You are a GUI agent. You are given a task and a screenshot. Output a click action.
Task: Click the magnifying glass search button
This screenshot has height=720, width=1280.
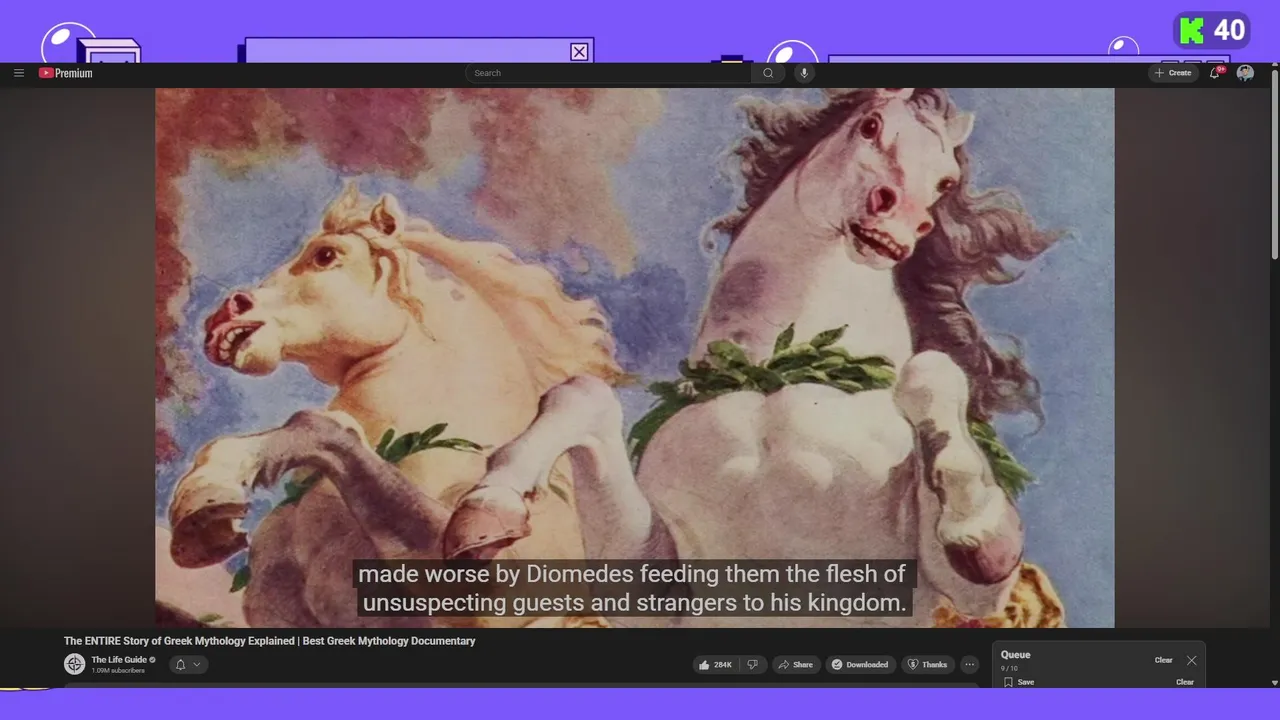[768, 73]
